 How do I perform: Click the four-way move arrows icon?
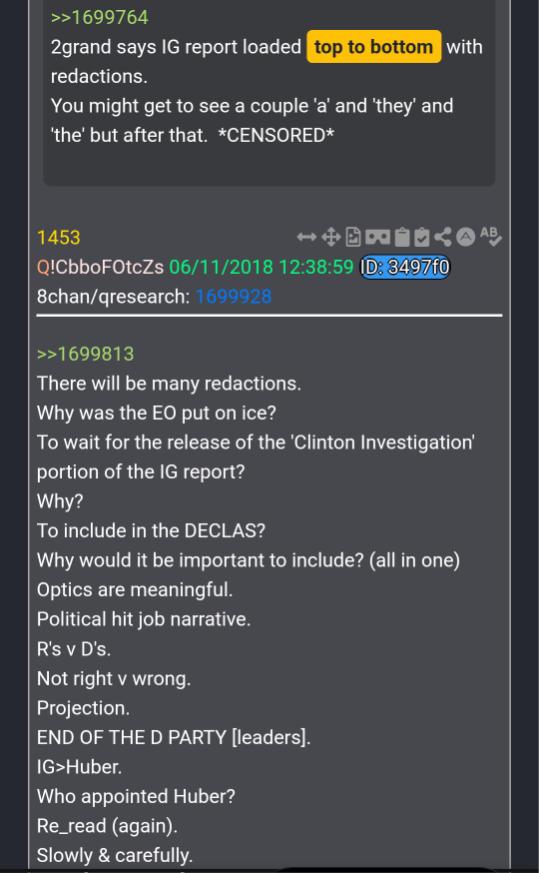pos(331,238)
